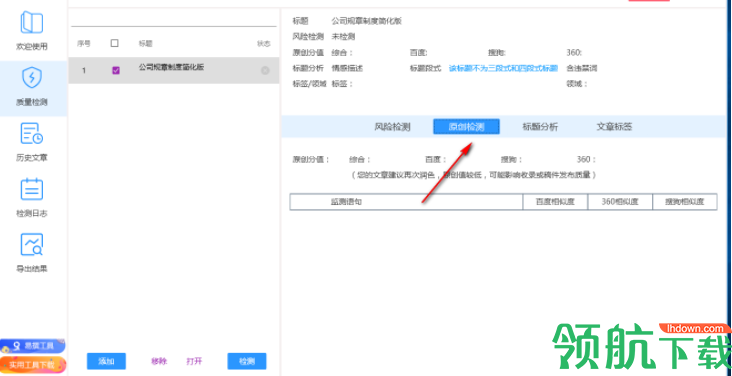Click the blue 检测 button
The height and width of the screenshot is (376, 732).
click(247, 361)
